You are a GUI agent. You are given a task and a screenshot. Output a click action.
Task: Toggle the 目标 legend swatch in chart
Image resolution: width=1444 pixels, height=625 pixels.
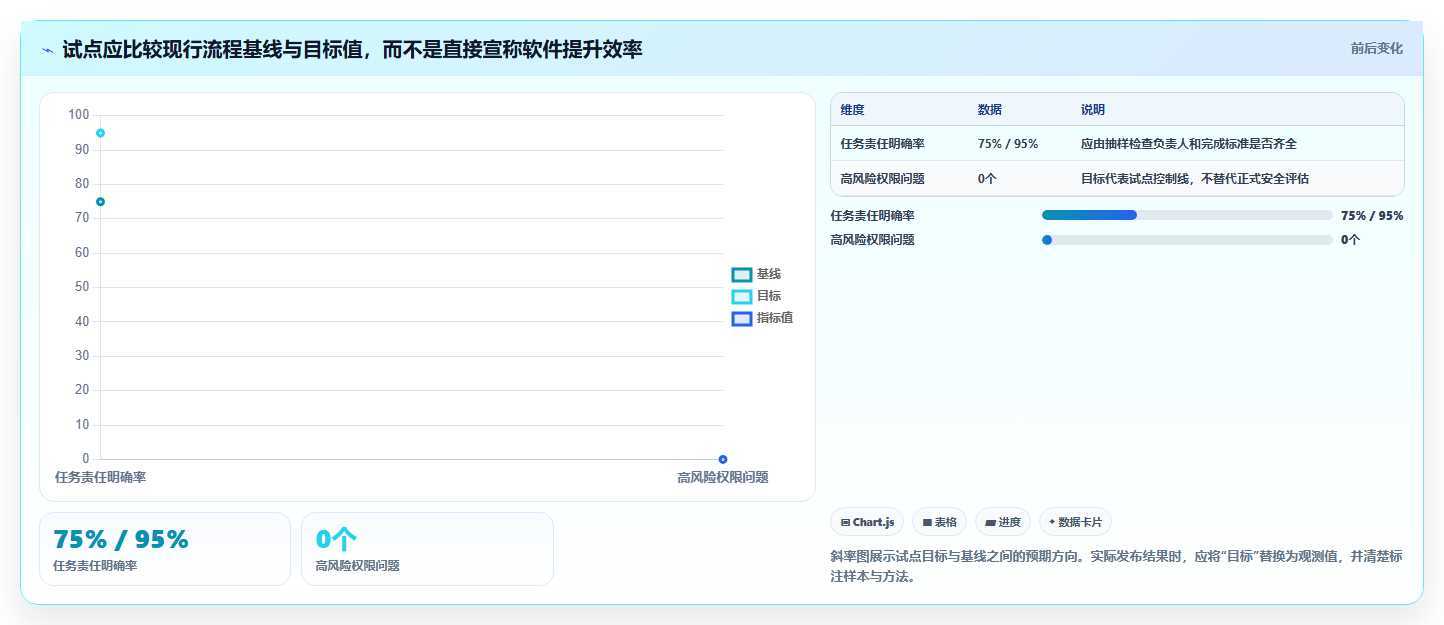(741, 296)
